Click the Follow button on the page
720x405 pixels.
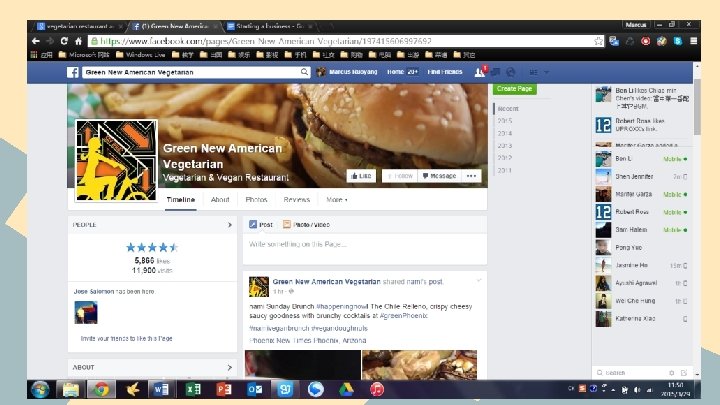(400, 176)
